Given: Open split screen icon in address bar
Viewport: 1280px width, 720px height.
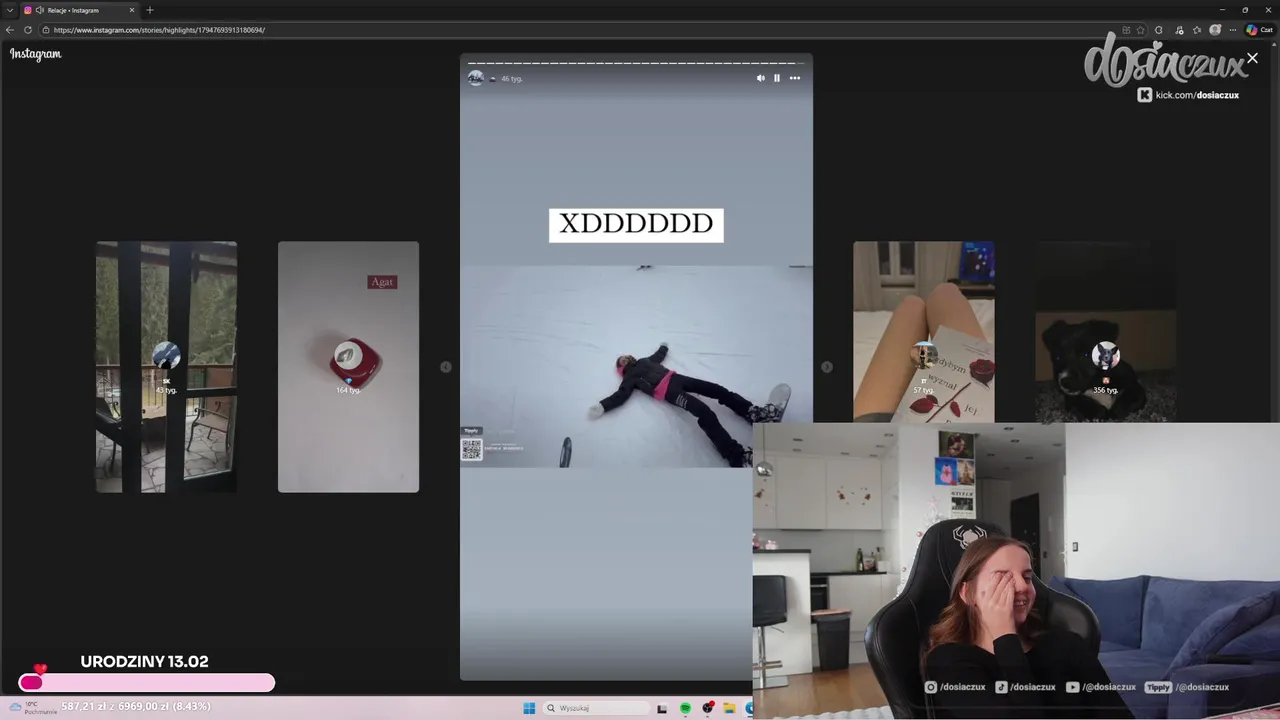Looking at the screenshot, I should [x=1126, y=30].
